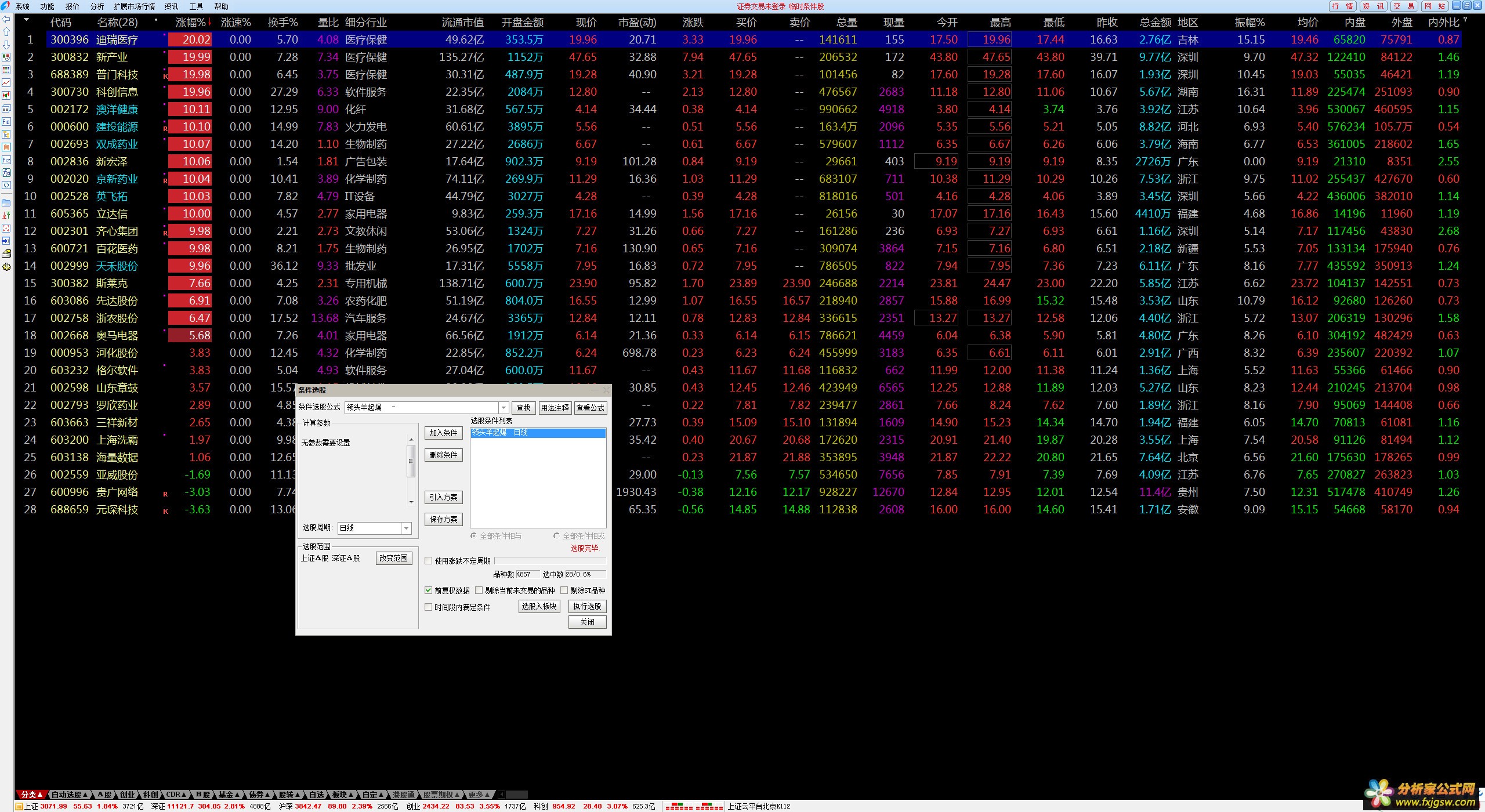1485x812 pixels.
Task: Click the down arrow icon in left sidebar
Action: tap(6, 45)
